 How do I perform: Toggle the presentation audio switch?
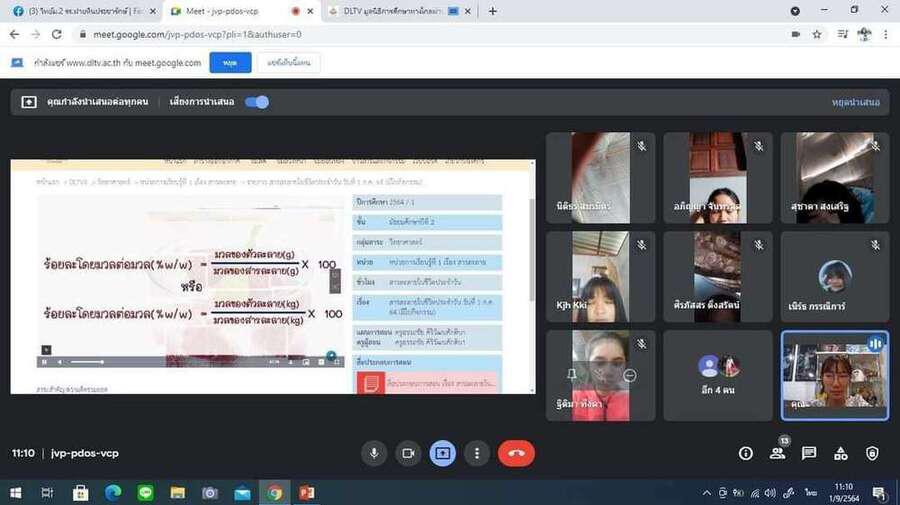point(257,102)
